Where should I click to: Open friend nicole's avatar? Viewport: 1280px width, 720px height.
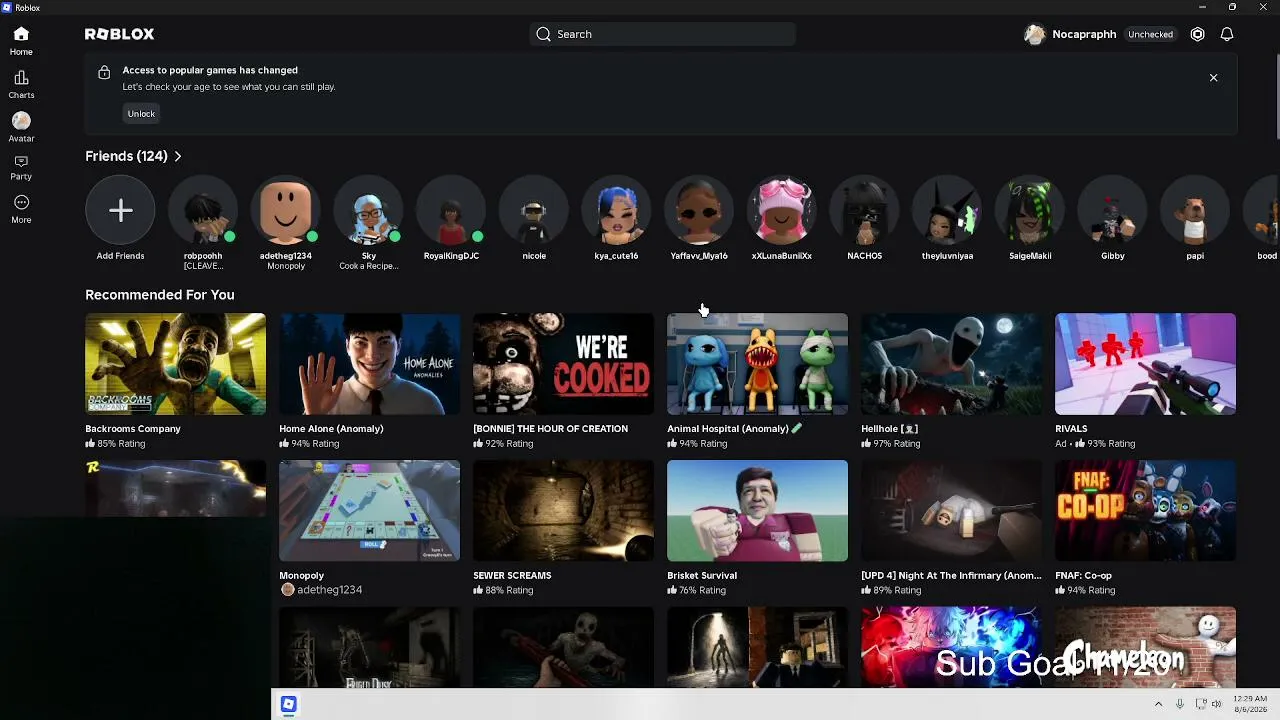coord(534,210)
